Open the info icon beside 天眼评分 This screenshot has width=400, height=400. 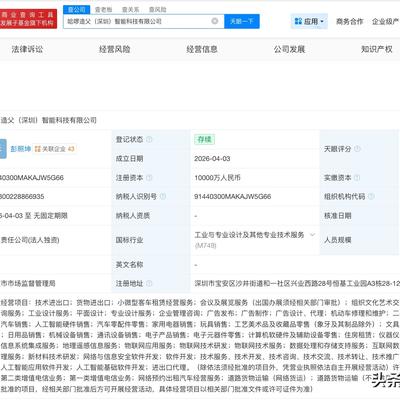pos(357,149)
